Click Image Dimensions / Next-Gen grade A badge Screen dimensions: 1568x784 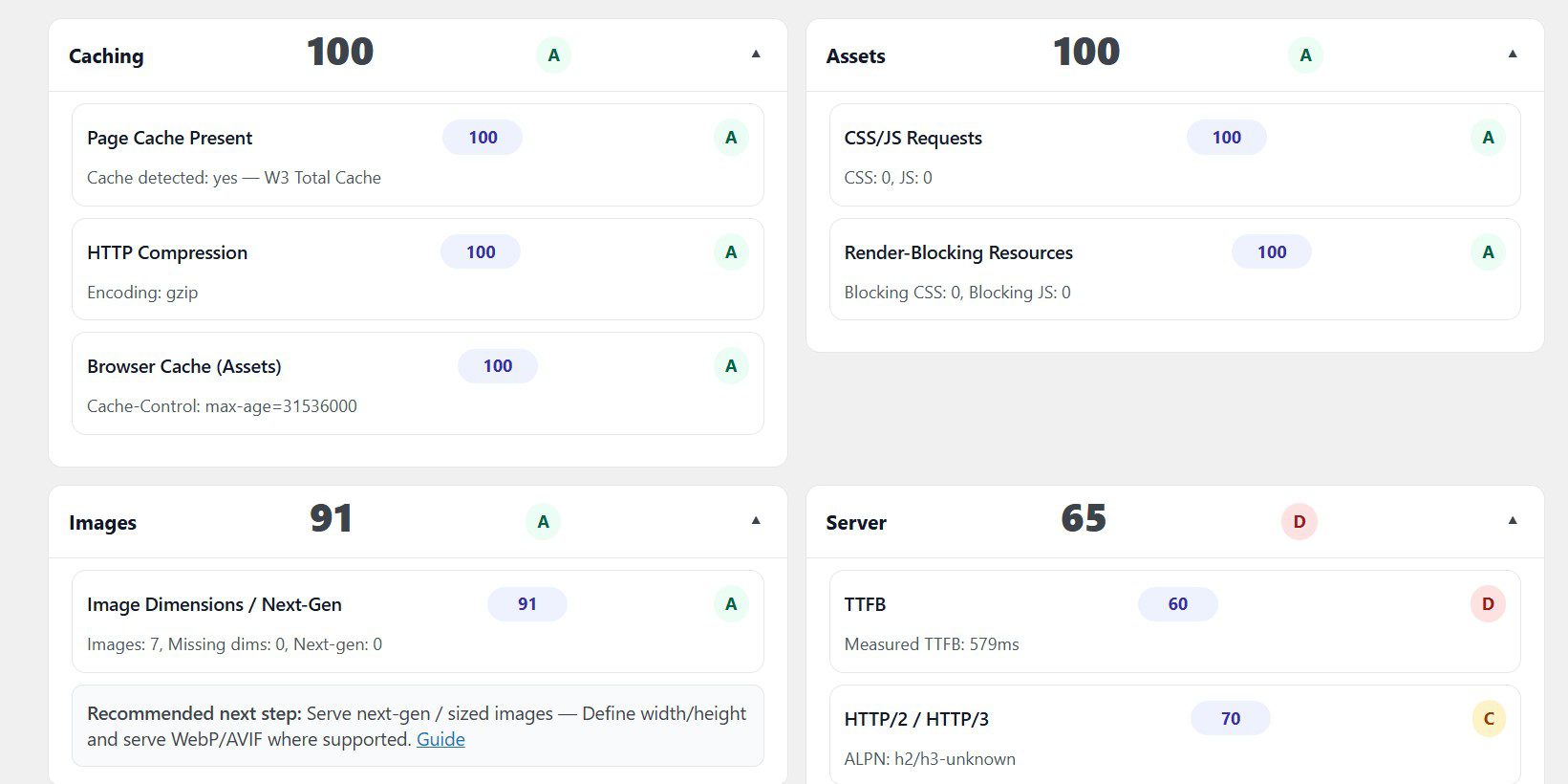(731, 604)
